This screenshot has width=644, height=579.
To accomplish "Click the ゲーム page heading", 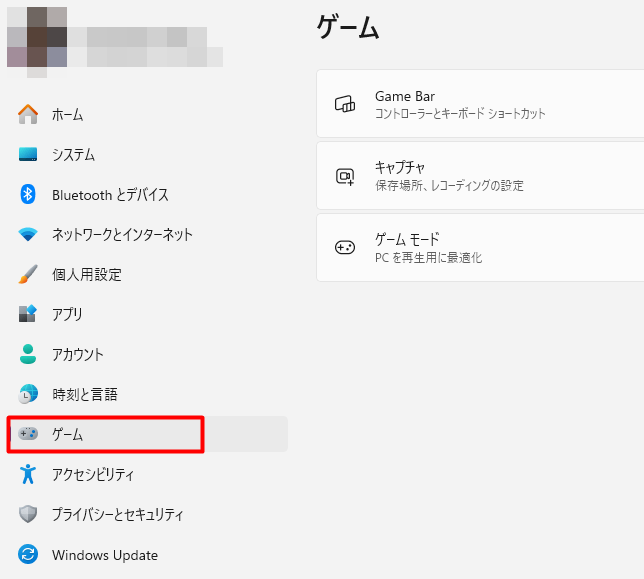I will click(347, 27).
